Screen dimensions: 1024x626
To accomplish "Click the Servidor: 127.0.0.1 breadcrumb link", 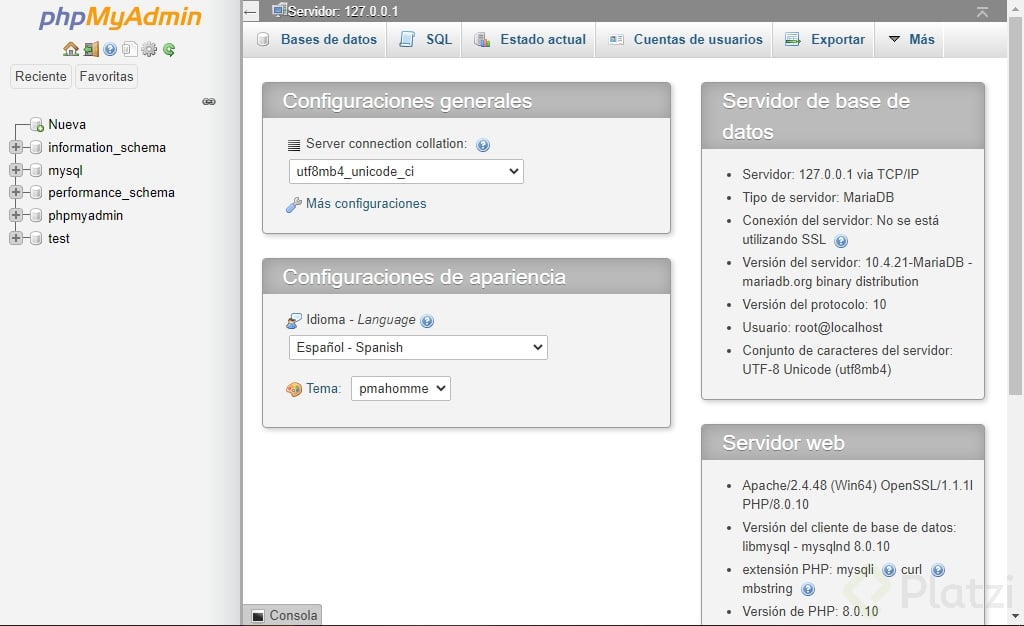I will pos(343,11).
